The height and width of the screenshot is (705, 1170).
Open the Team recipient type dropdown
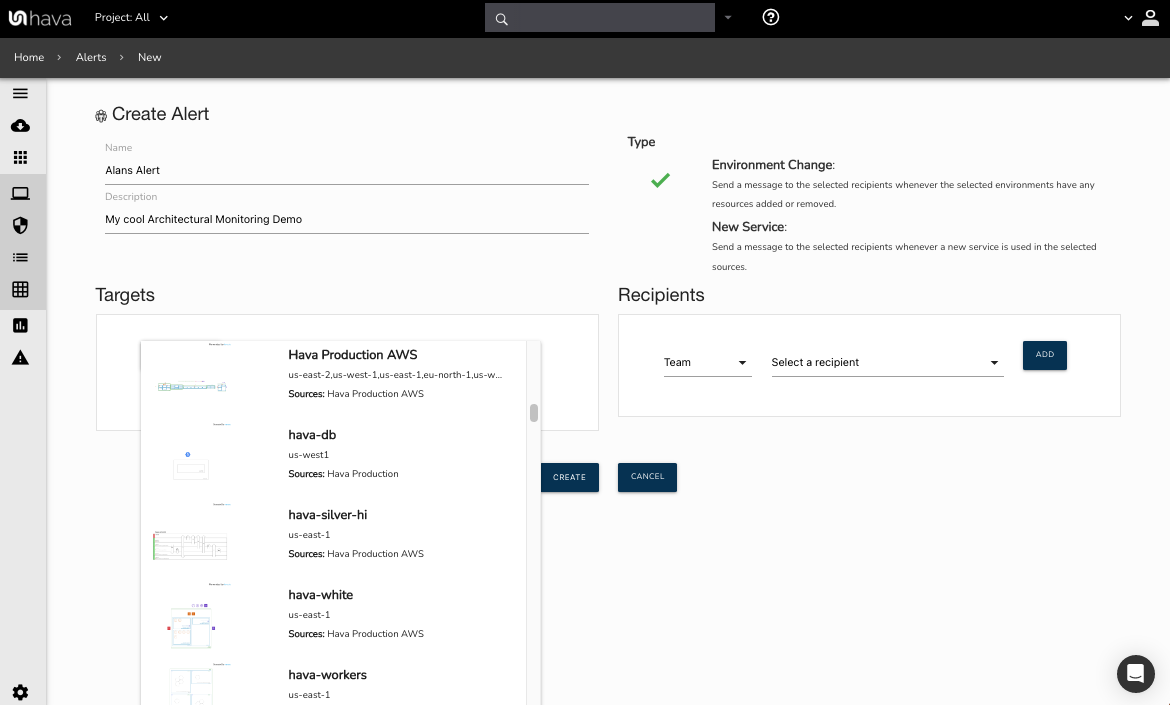[707, 363]
